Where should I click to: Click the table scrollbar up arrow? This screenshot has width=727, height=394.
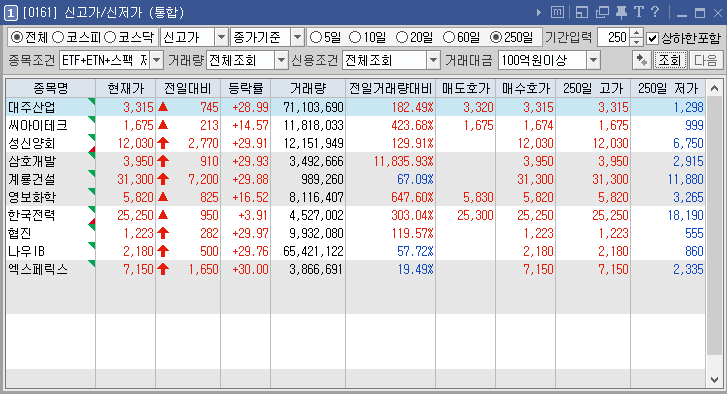(x=714, y=88)
